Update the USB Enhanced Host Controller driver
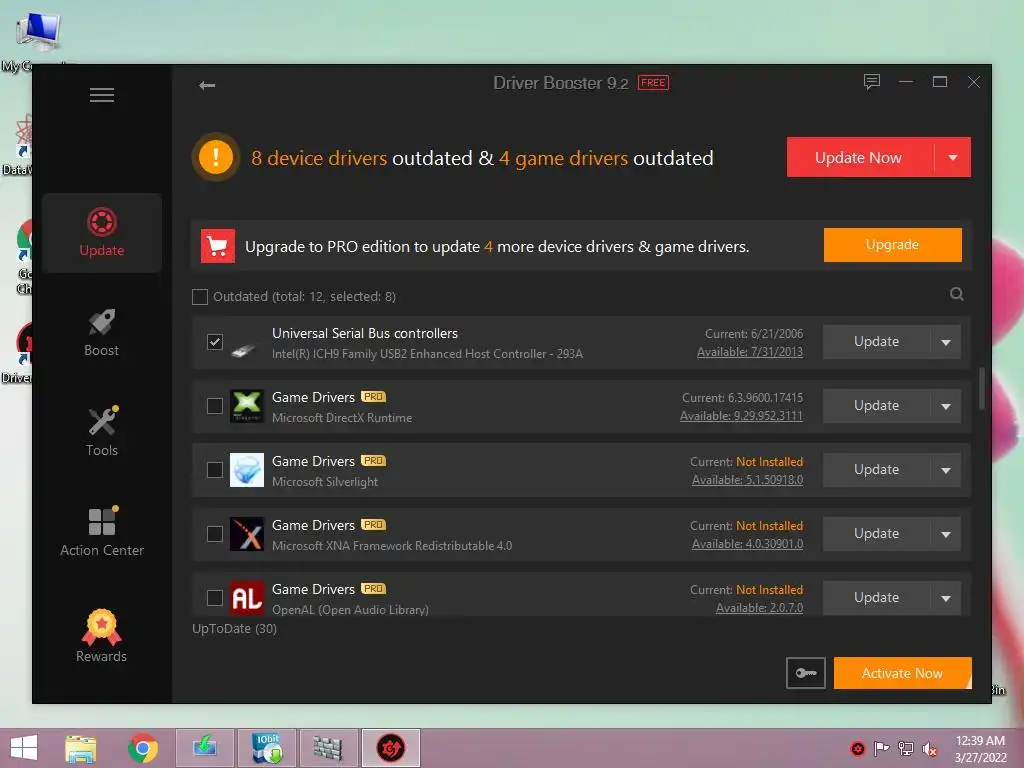Image resolution: width=1024 pixels, height=768 pixels. click(876, 342)
